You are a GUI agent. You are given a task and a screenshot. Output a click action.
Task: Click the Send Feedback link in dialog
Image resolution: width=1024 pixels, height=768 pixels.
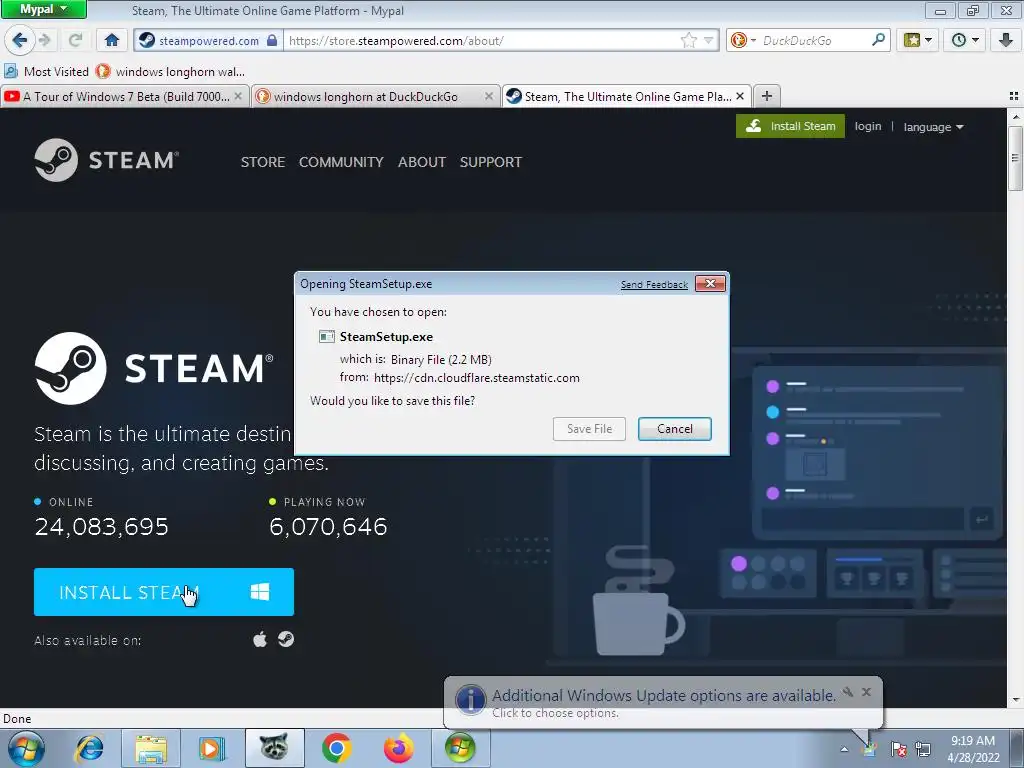point(654,285)
